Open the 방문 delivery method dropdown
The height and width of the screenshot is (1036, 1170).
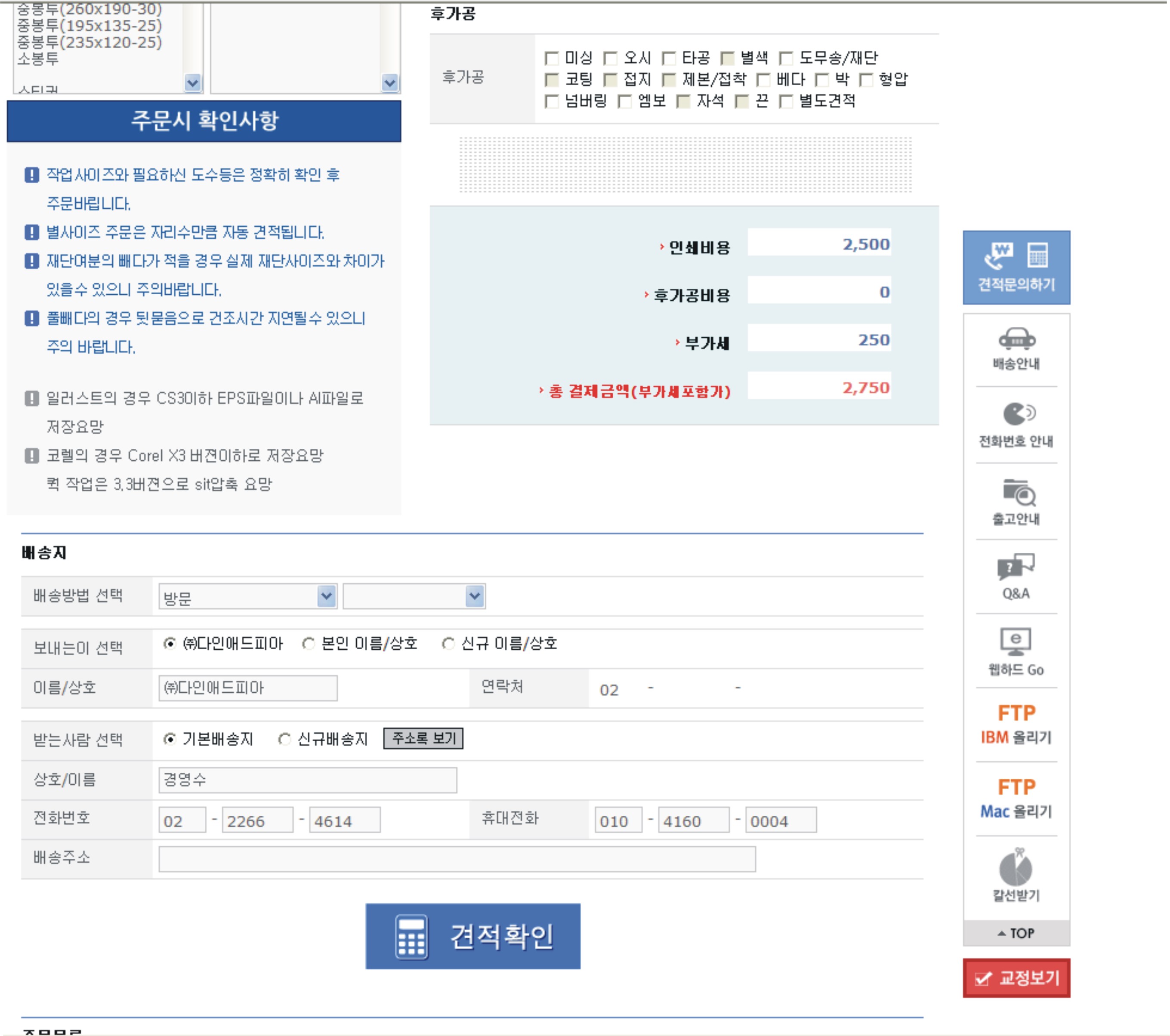tap(247, 597)
